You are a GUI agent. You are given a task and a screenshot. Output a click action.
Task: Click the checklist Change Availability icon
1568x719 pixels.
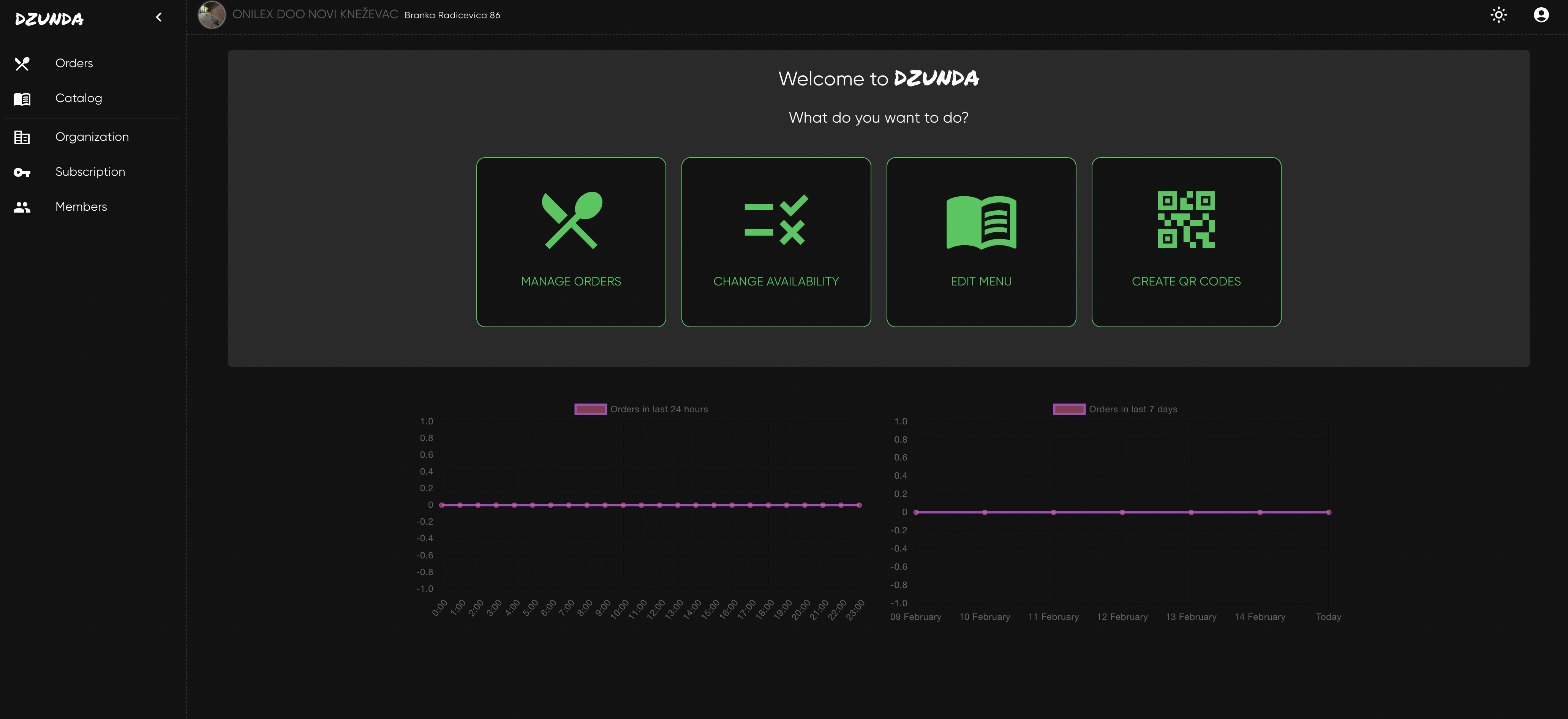(x=776, y=220)
